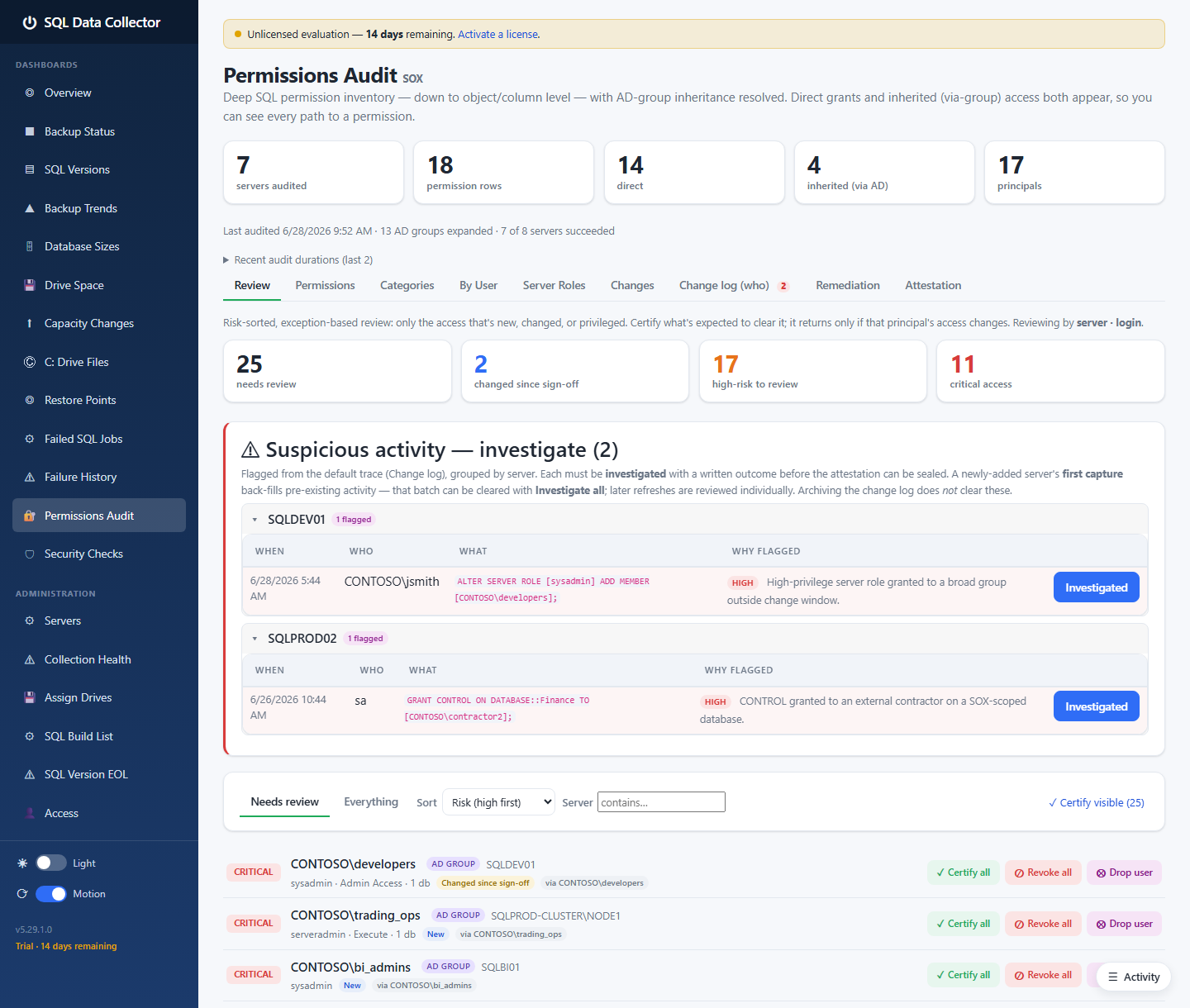The height and width of the screenshot is (1008, 1190).
Task: Toggle the Motion switch
Action: [x=51, y=893]
